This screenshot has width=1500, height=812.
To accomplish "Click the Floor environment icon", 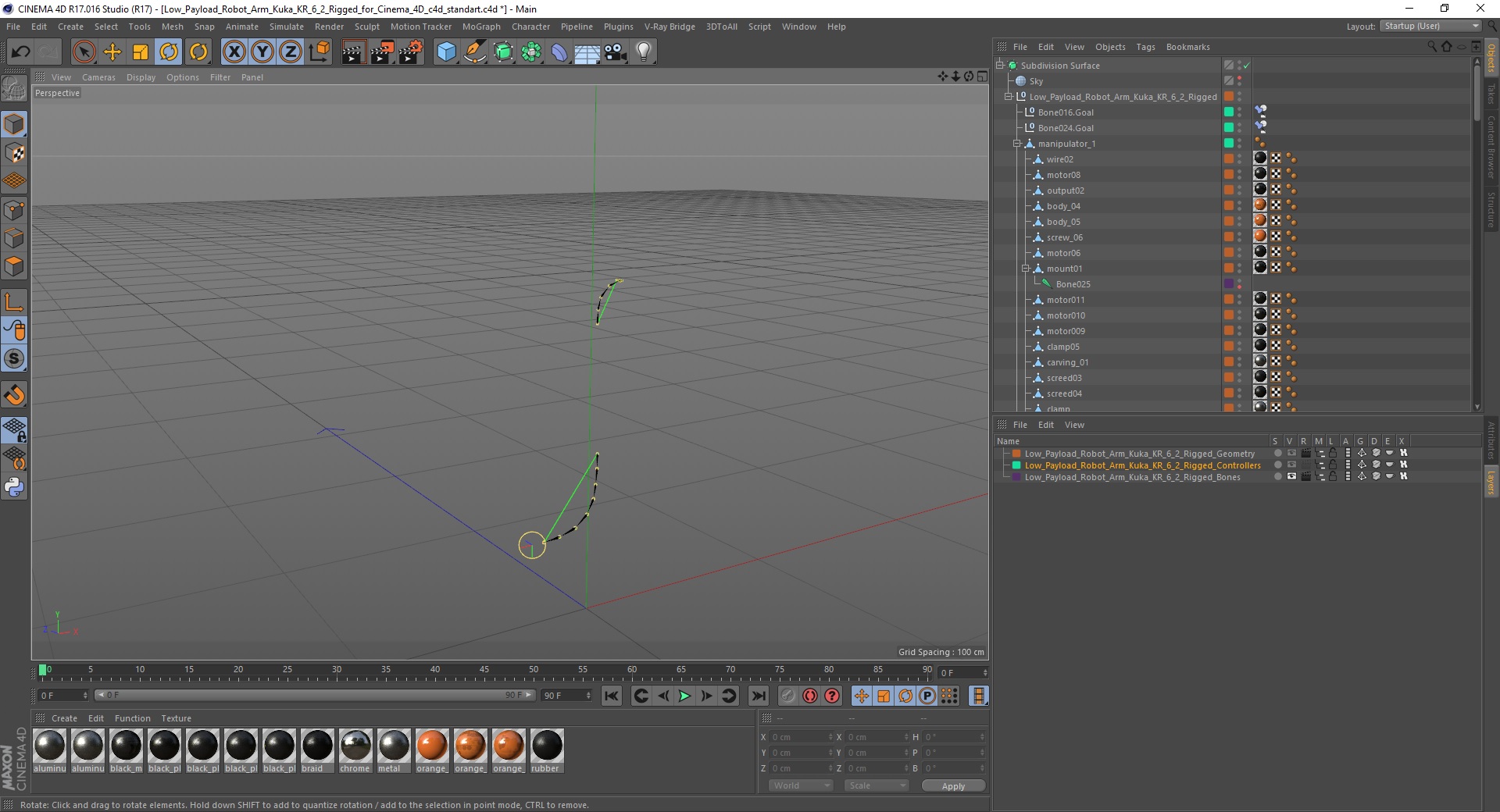I will (x=587, y=52).
